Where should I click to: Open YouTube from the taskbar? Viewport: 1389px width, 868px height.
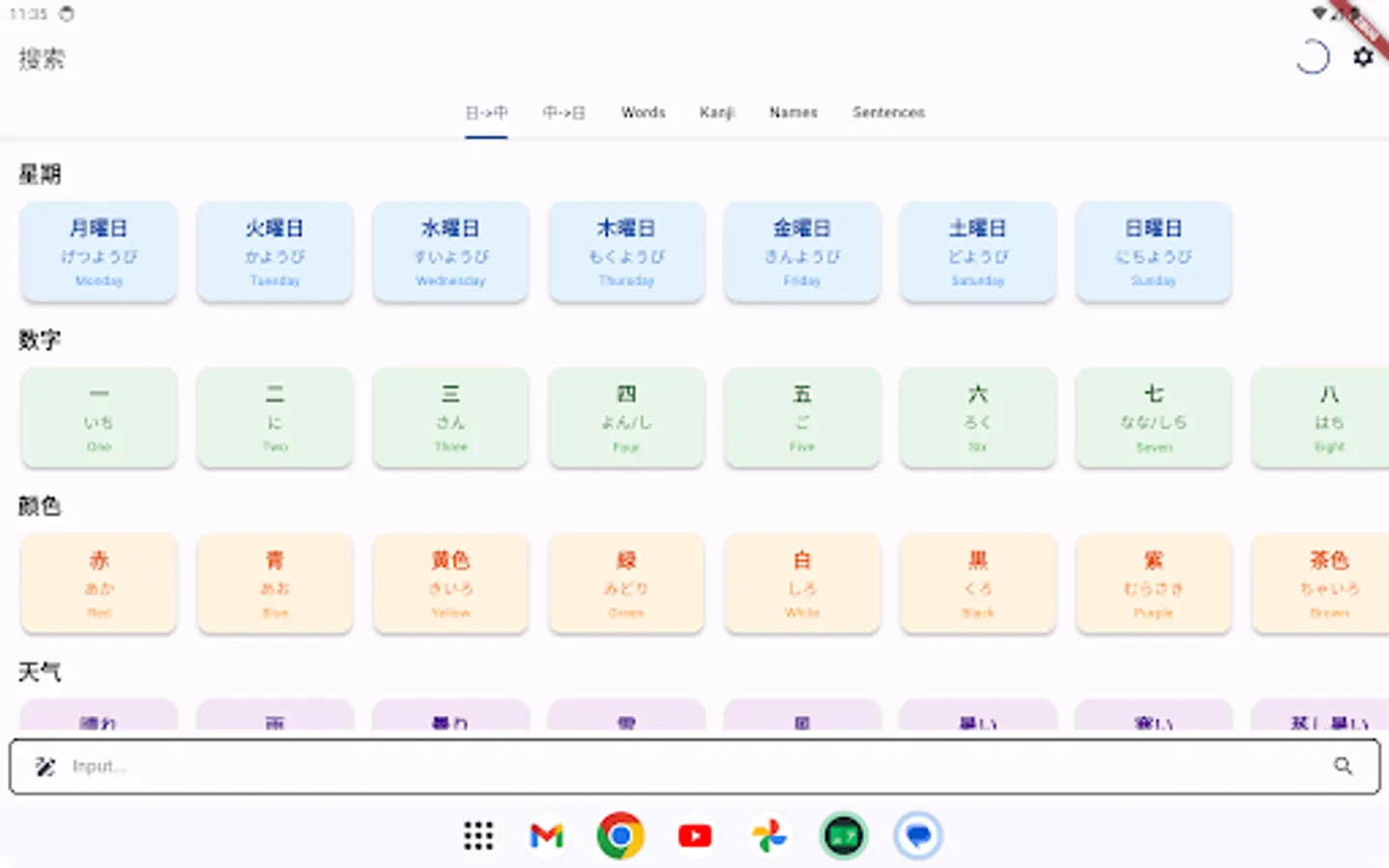[694, 836]
